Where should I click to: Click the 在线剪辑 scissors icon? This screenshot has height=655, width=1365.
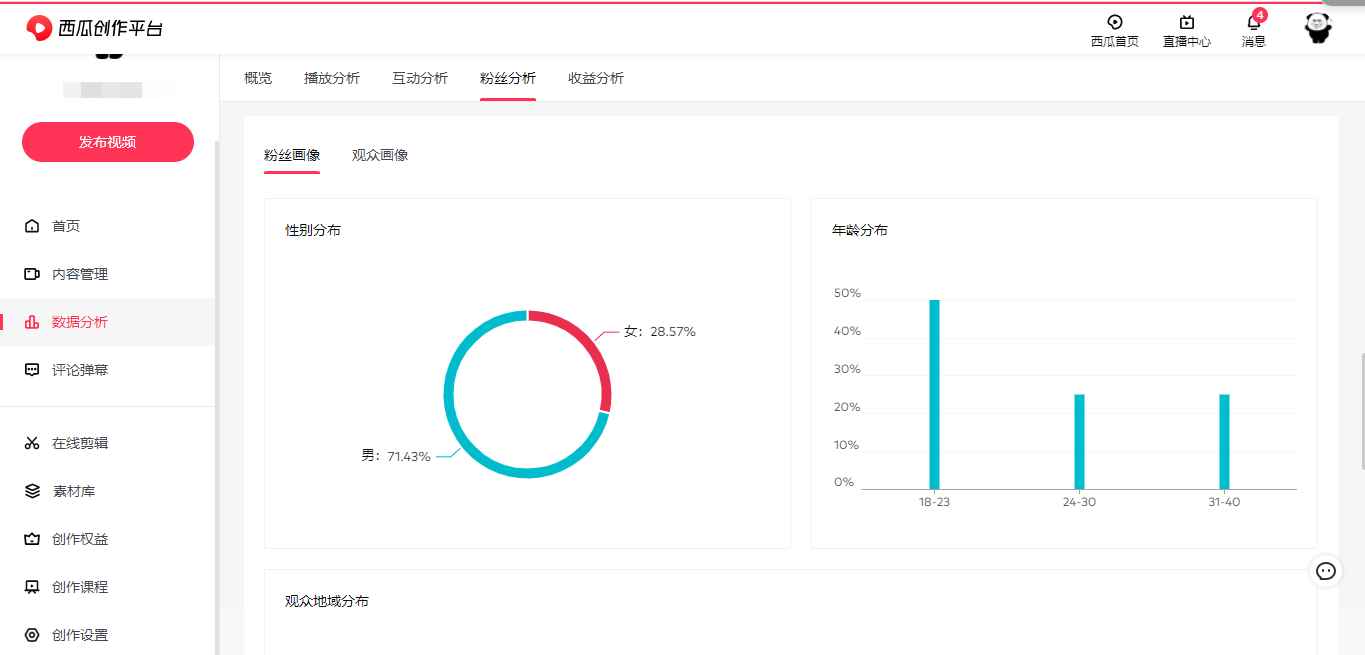coord(32,443)
